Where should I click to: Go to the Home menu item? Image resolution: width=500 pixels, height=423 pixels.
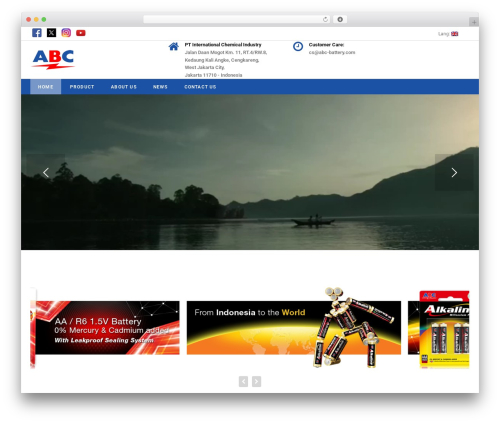[x=45, y=87]
